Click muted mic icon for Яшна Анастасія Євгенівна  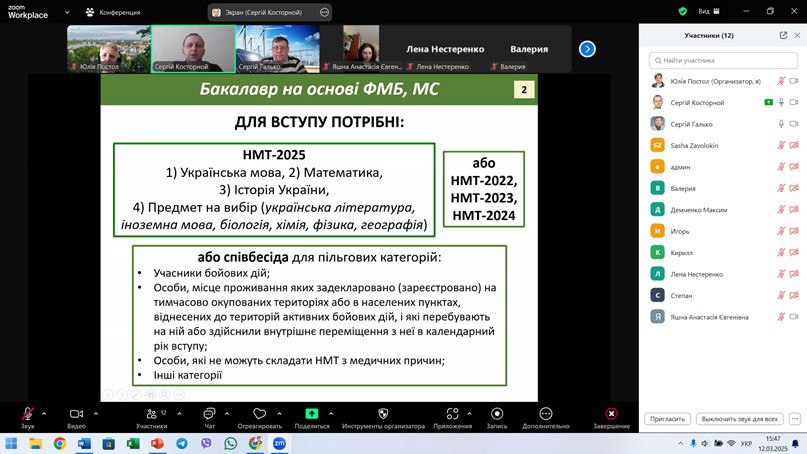point(781,317)
